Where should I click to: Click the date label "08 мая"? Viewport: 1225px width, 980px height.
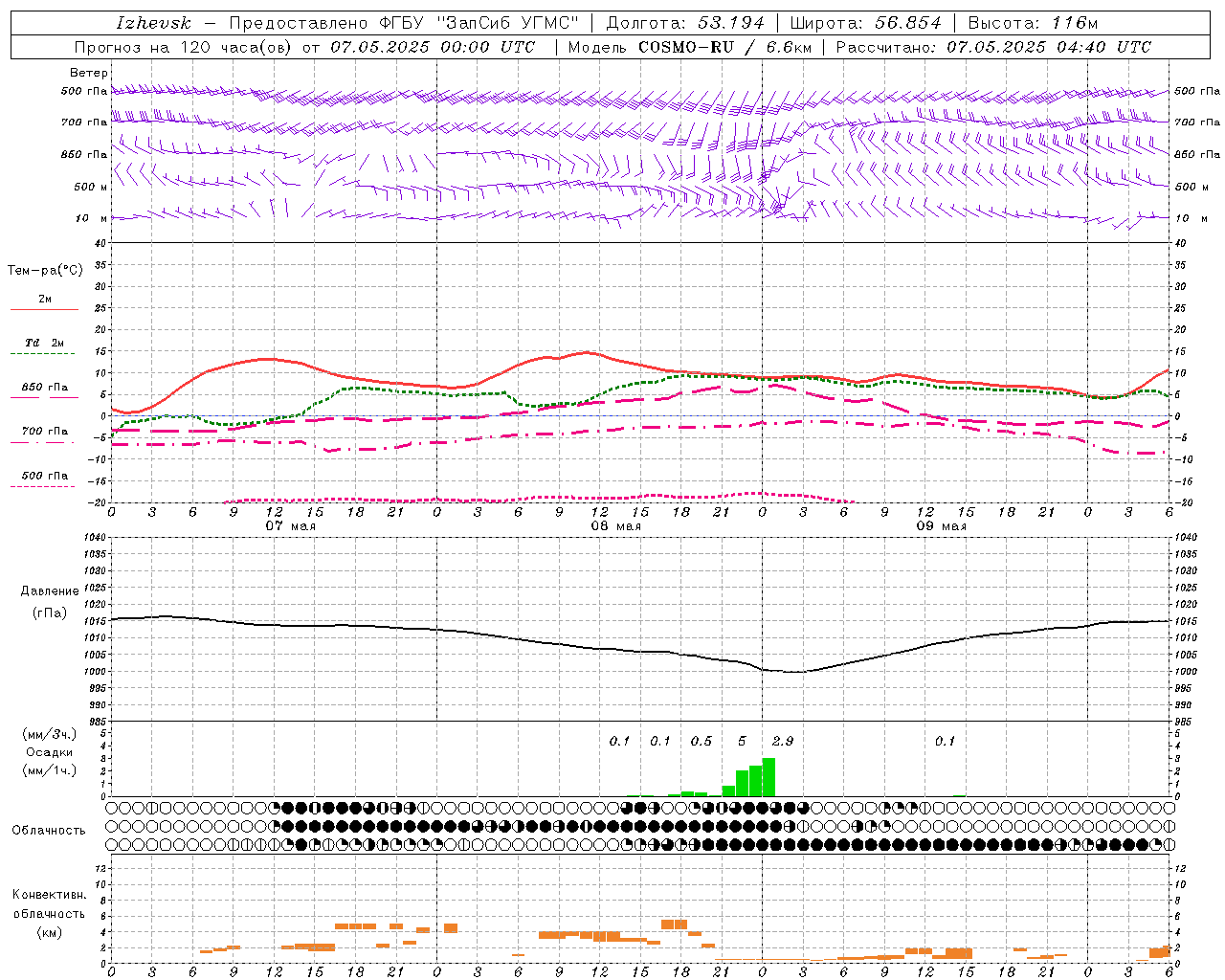tap(616, 526)
